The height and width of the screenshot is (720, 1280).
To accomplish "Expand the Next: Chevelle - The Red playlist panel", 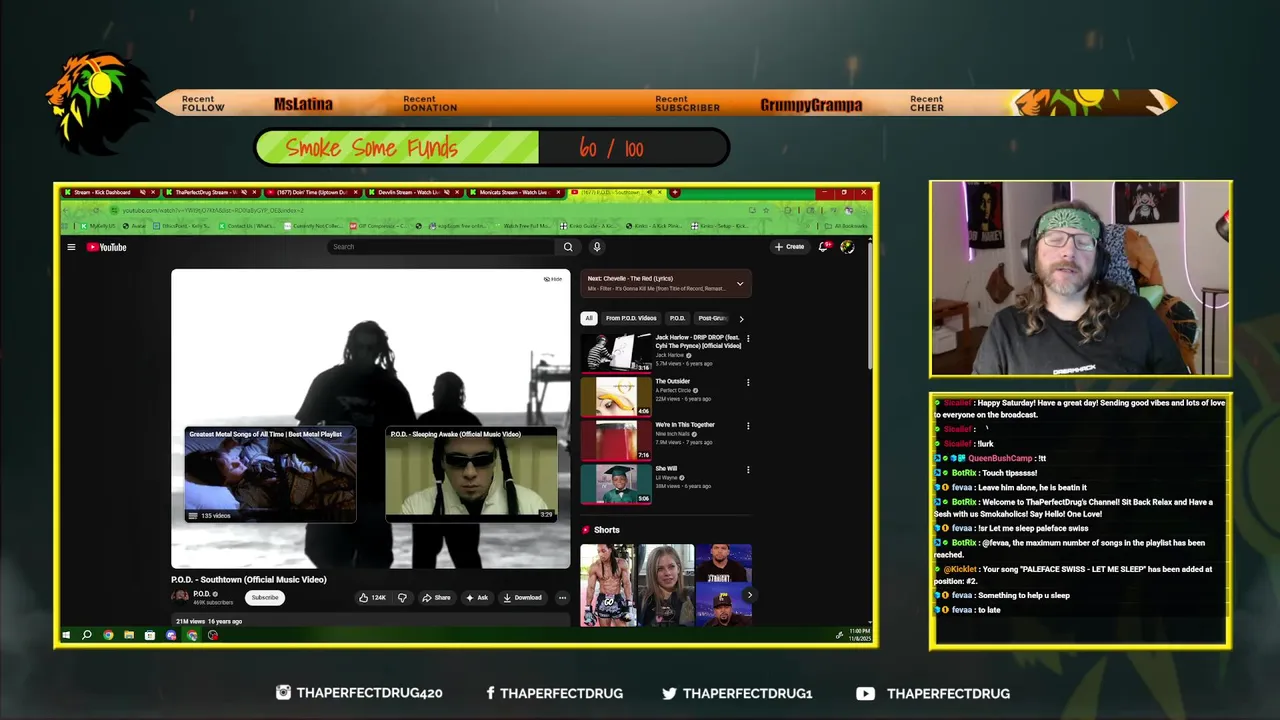I will click(x=740, y=284).
